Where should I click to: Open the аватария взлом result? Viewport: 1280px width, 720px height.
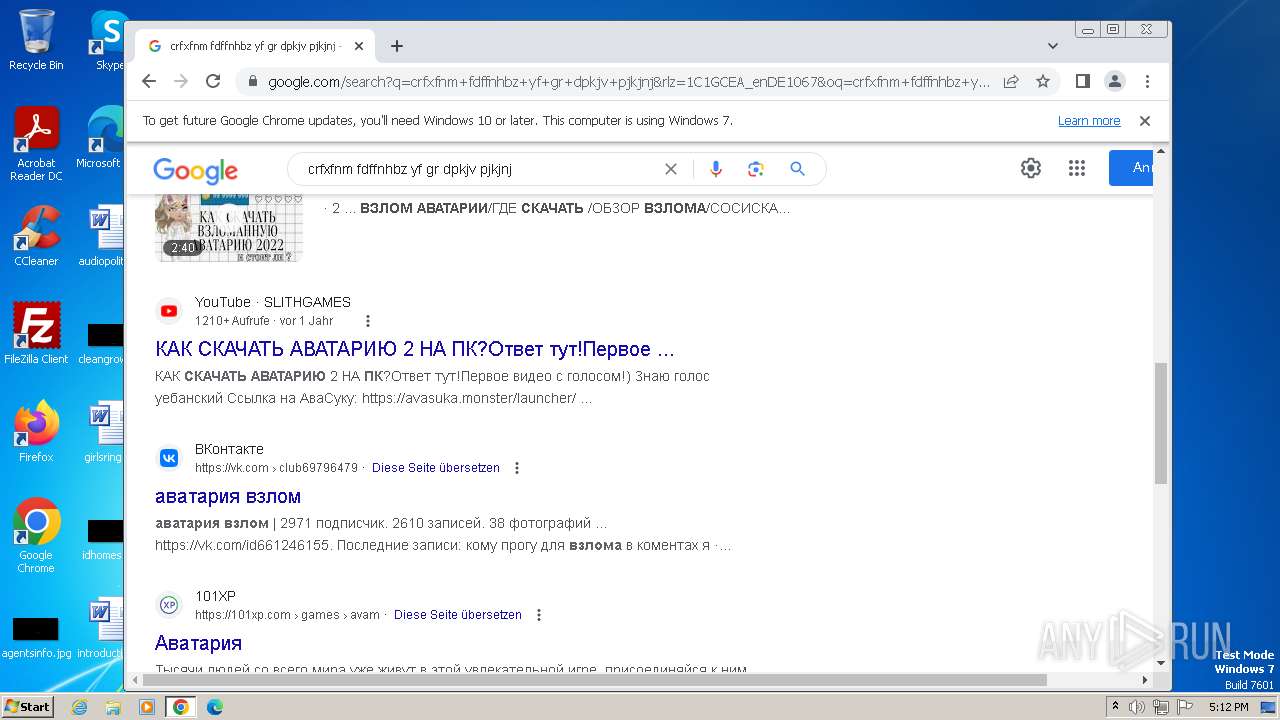pos(228,496)
